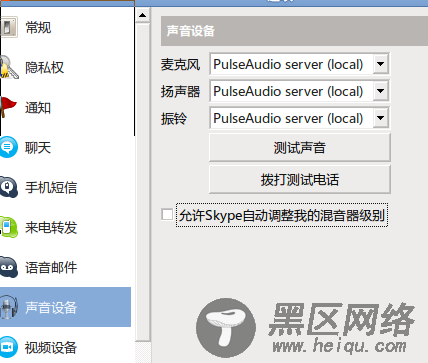Click the 麦克风 label

(x=180, y=65)
